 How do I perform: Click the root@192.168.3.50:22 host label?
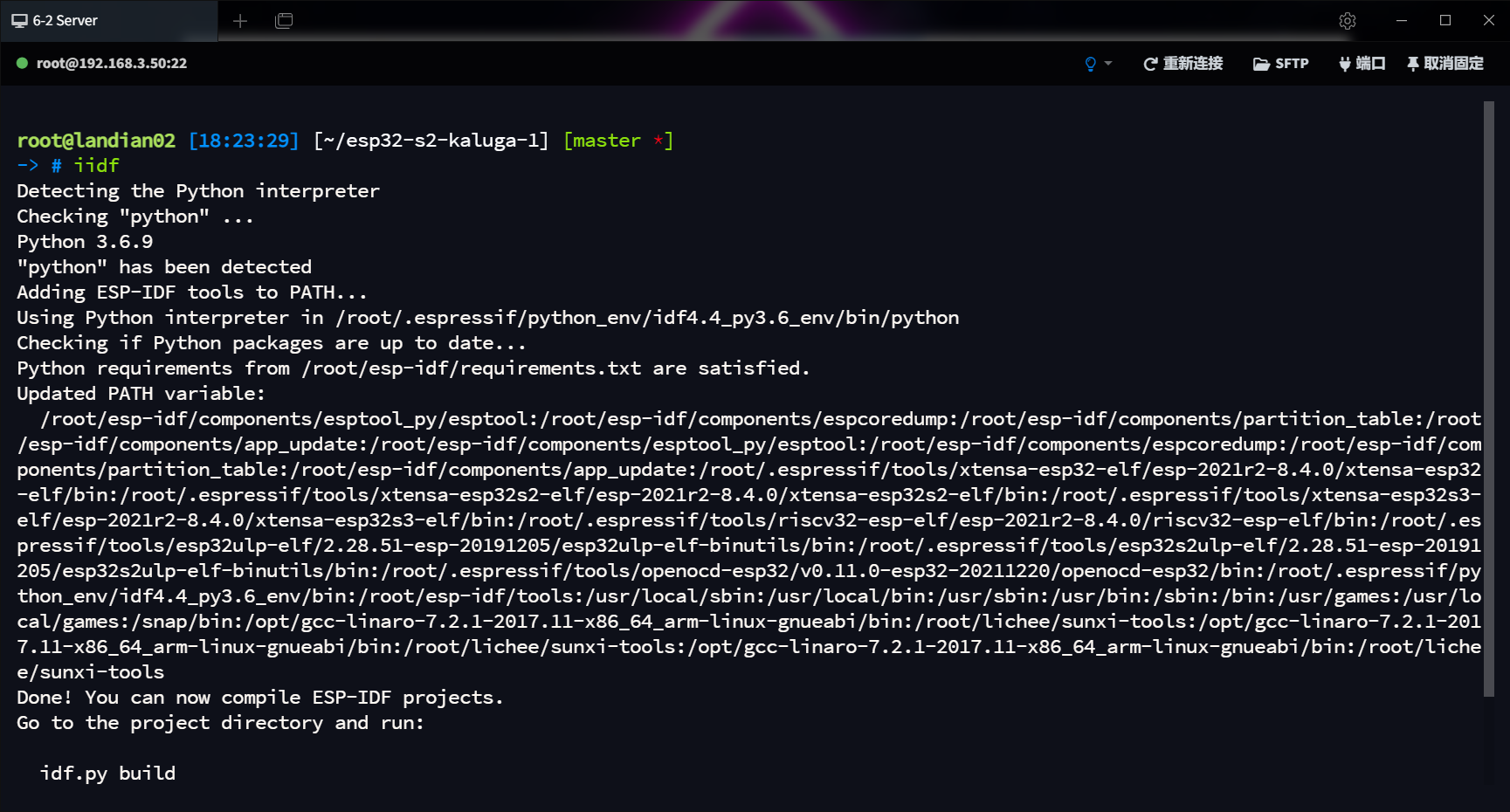112,63
